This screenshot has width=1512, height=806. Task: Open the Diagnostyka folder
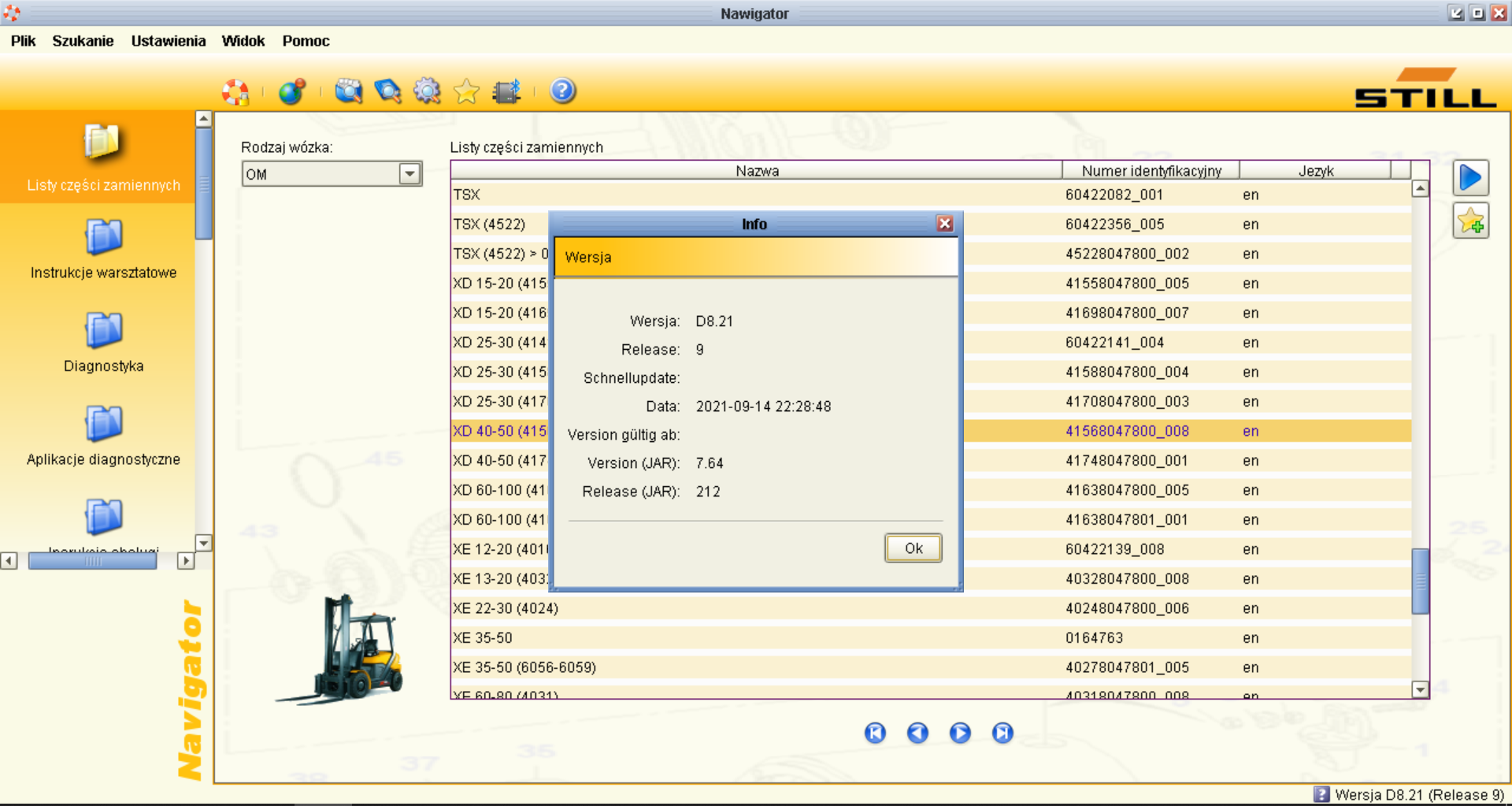(x=103, y=342)
